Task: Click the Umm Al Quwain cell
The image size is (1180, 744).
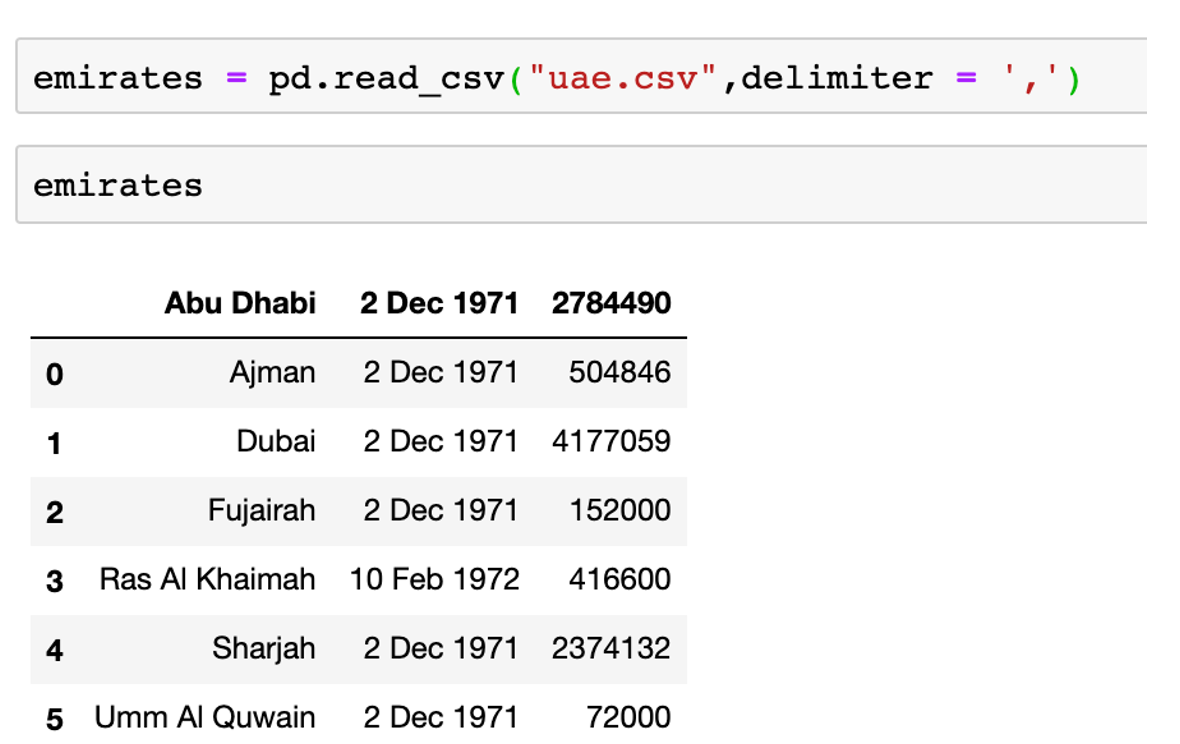Action: click(x=205, y=717)
